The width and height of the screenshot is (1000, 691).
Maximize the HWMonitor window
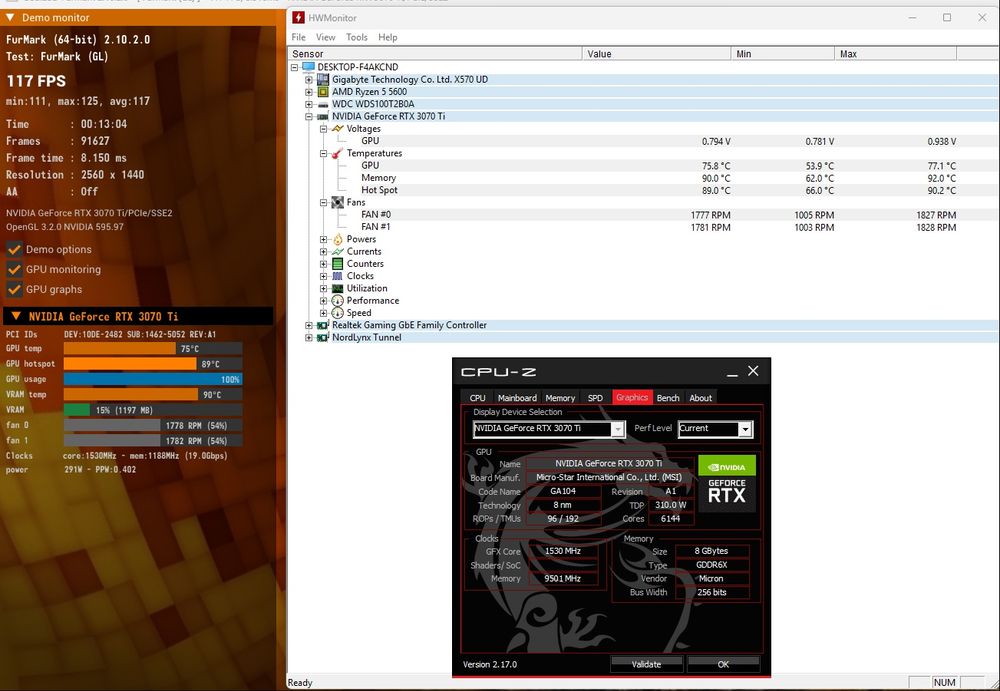pos(947,17)
